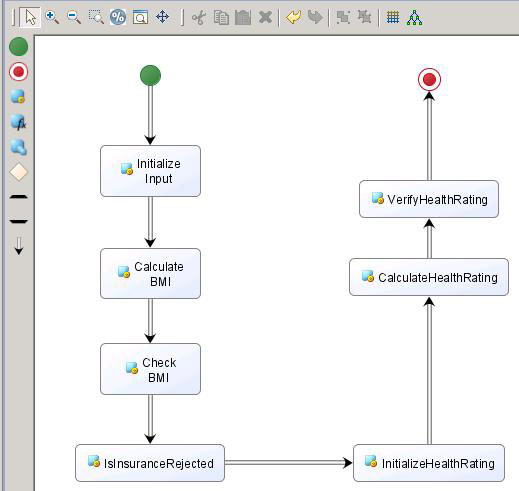
Task: Select the IsInsuranceRejected node
Action: 150,463
